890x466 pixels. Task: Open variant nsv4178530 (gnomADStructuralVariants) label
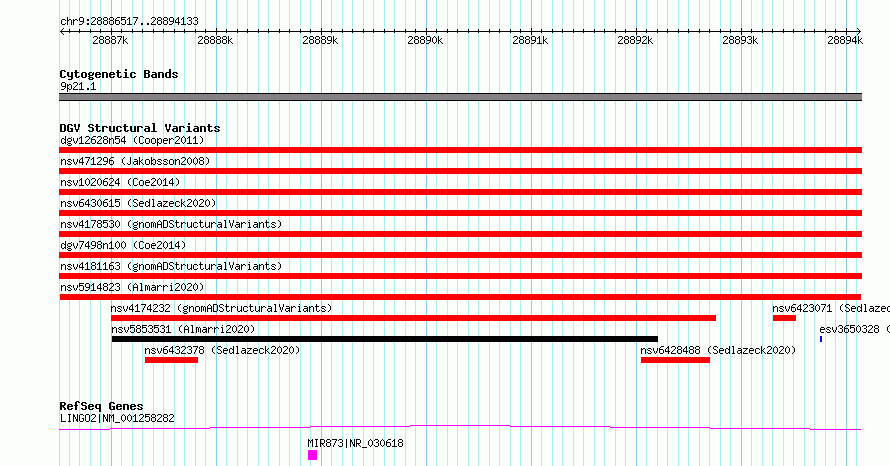tap(171, 224)
